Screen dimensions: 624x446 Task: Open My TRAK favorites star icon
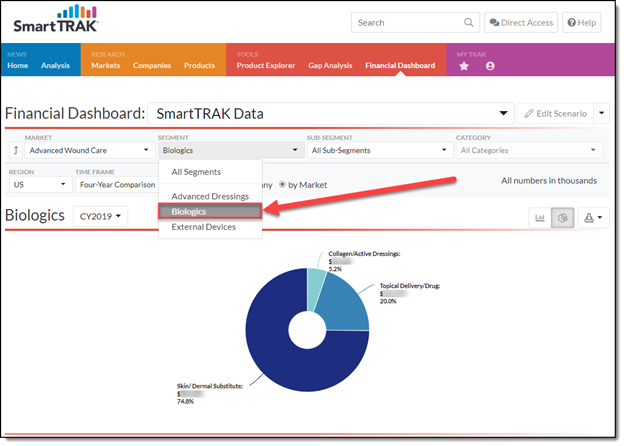(x=464, y=66)
